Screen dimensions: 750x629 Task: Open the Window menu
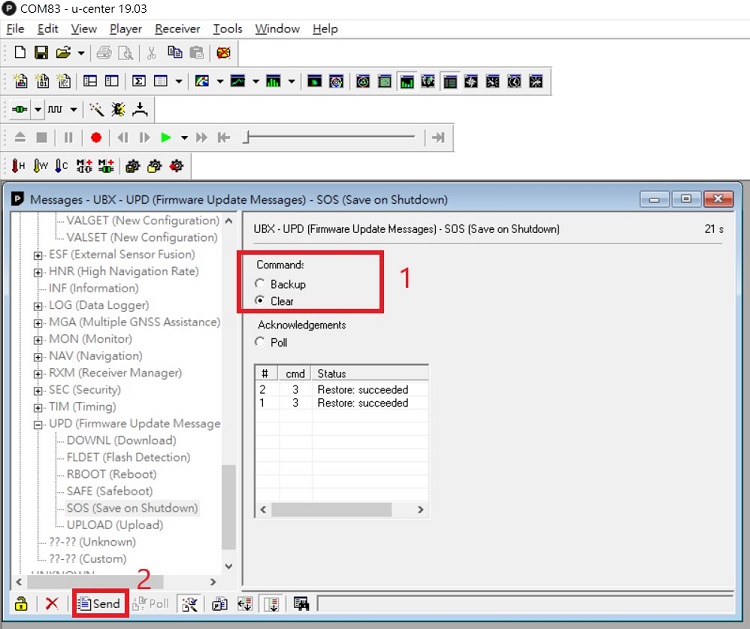[x=277, y=29]
